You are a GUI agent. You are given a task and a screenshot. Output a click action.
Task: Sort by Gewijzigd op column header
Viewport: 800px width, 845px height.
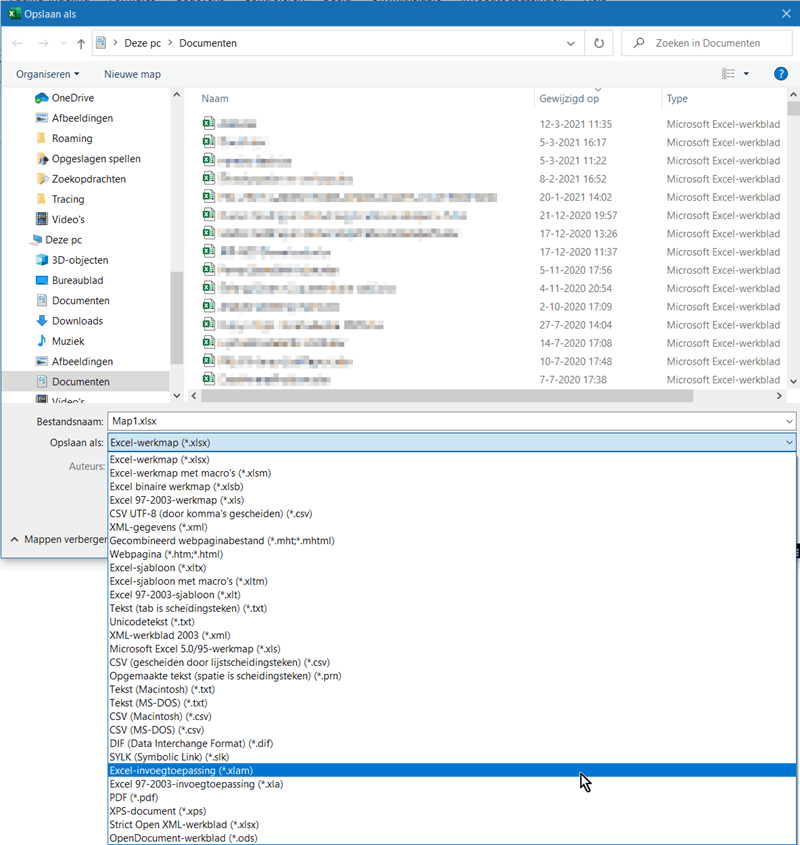[569, 99]
